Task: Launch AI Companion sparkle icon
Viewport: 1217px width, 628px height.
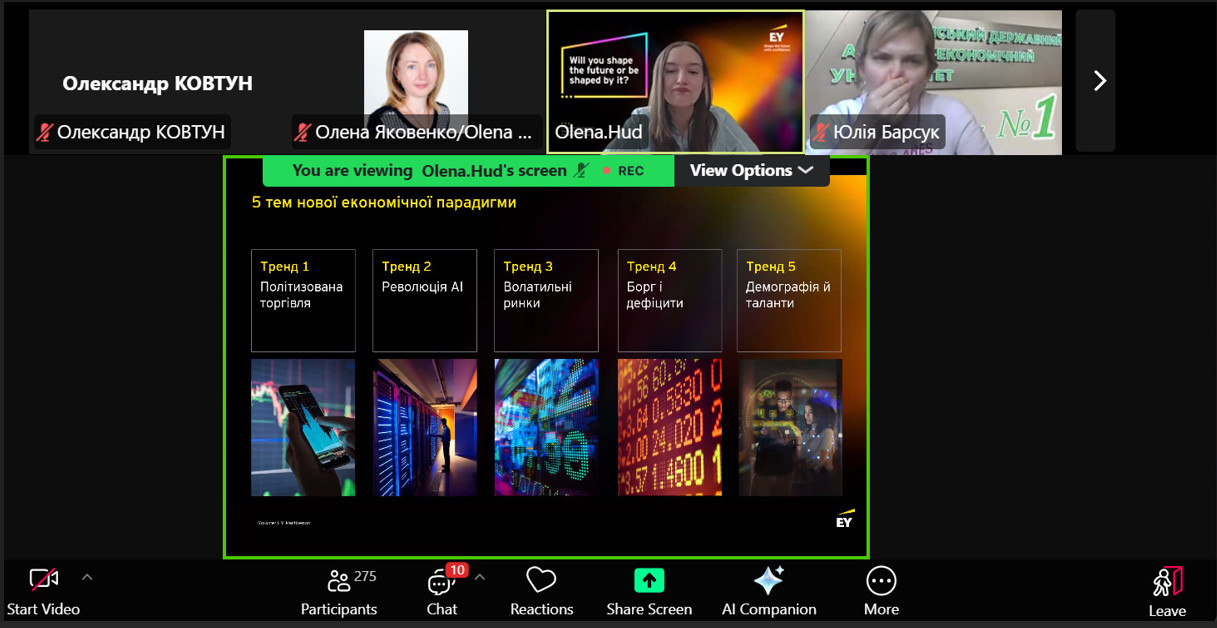Action: click(x=768, y=581)
